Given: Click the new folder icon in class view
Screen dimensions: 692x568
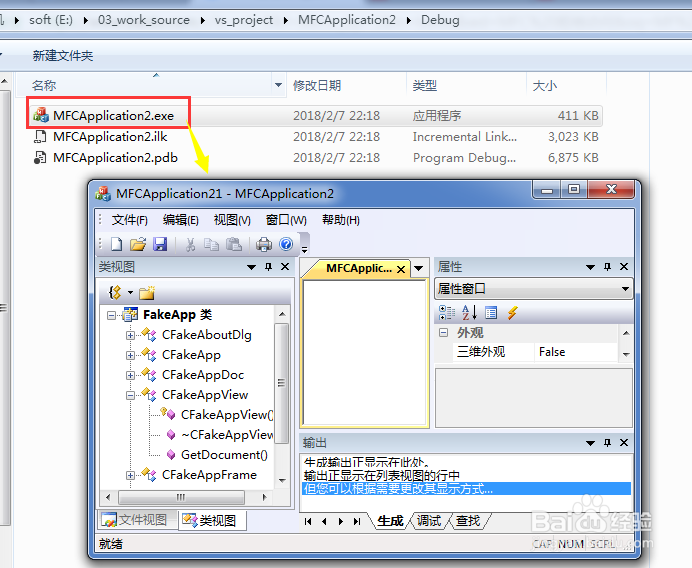Looking at the screenshot, I should (x=147, y=292).
